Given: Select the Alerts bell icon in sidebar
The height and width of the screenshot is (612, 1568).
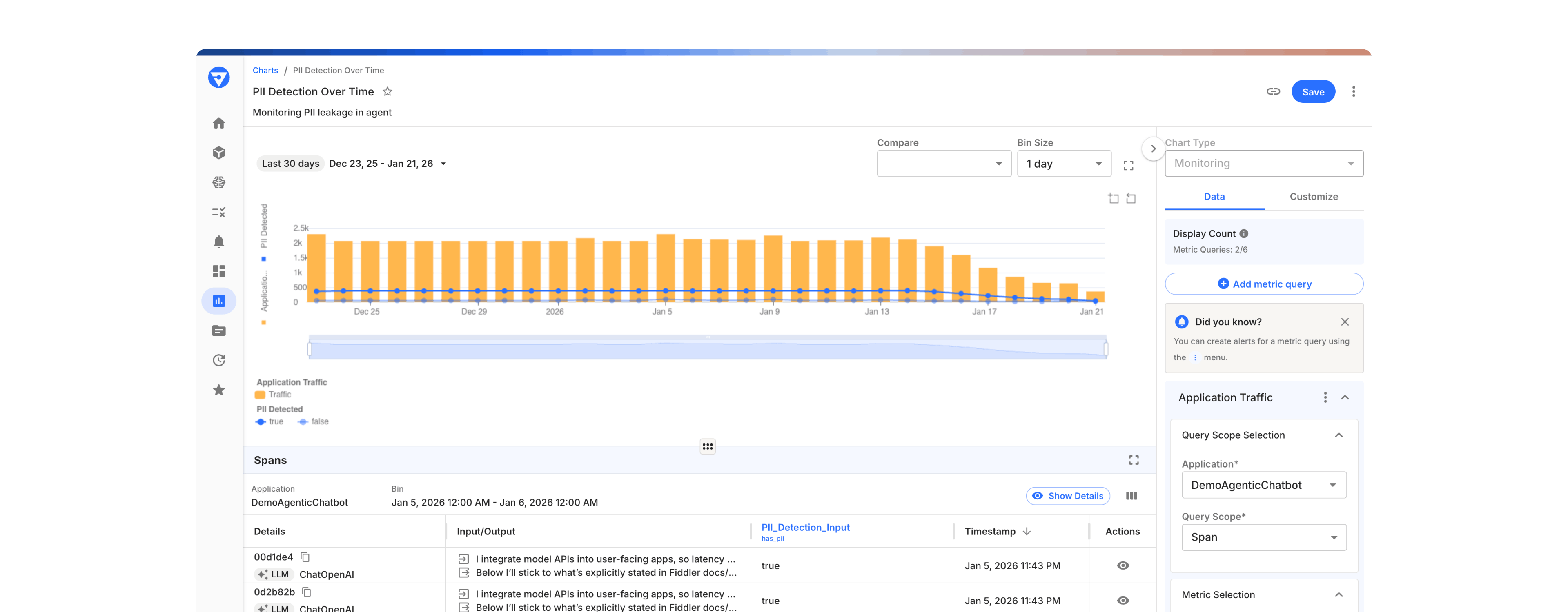Looking at the screenshot, I should [218, 241].
